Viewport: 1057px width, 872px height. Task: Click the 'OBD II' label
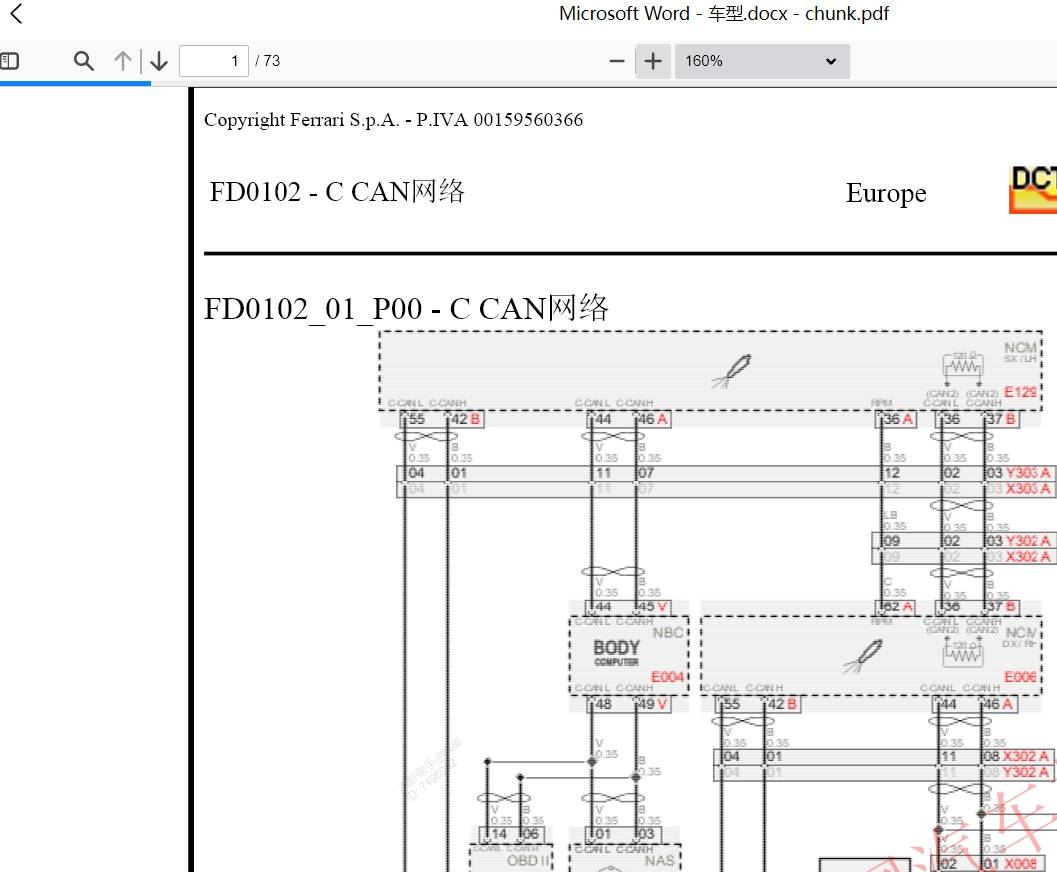[528, 861]
